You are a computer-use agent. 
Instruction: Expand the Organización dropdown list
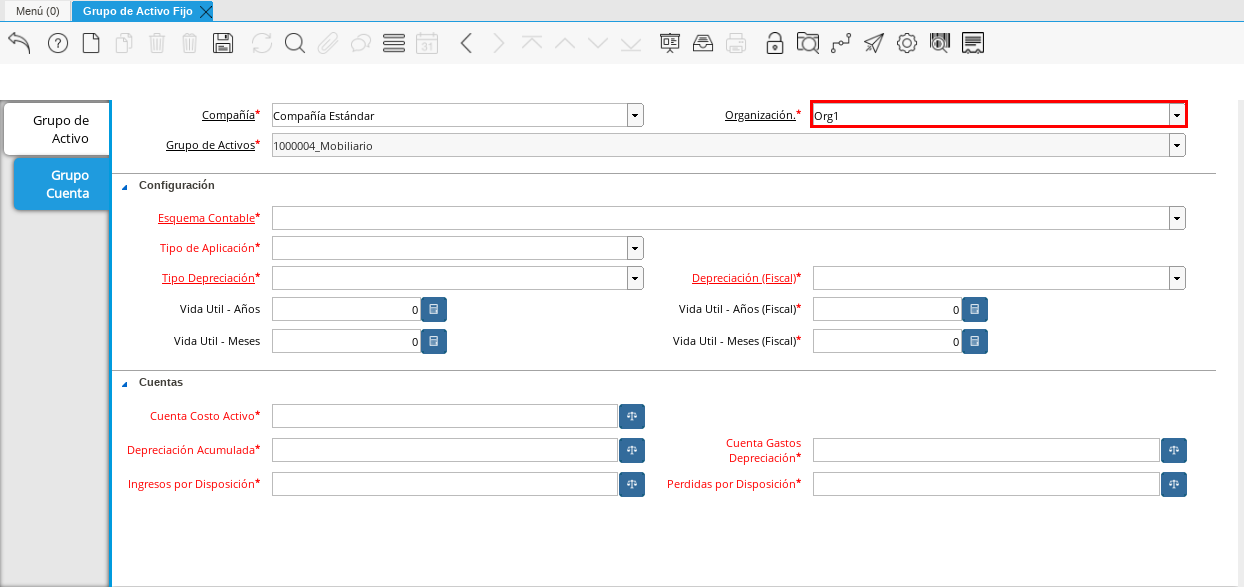[1176, 115]
